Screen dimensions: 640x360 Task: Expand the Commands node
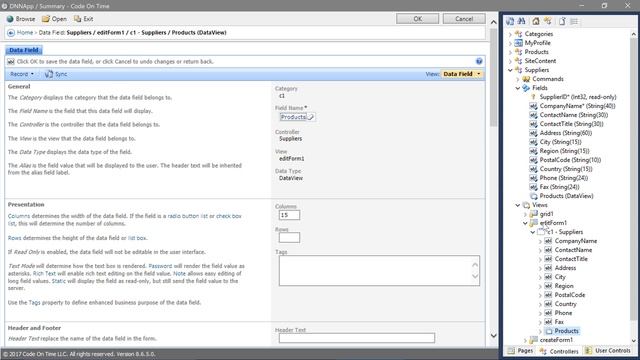[518, 79]
